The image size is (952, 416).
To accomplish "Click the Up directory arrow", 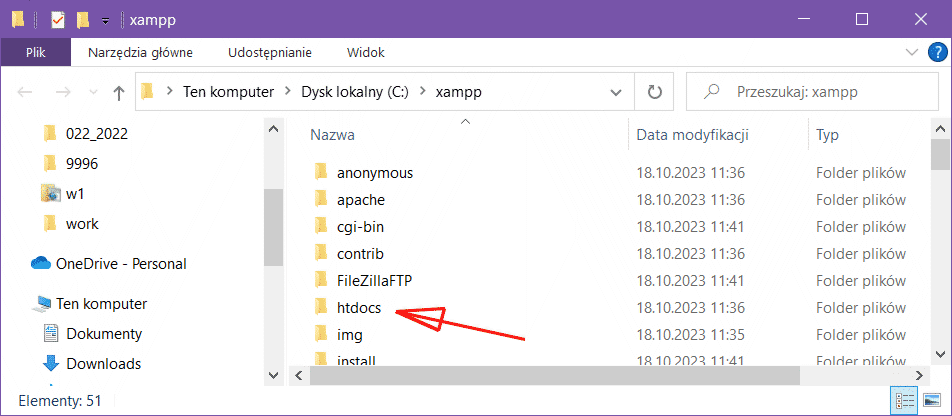I will click(119, 92).
